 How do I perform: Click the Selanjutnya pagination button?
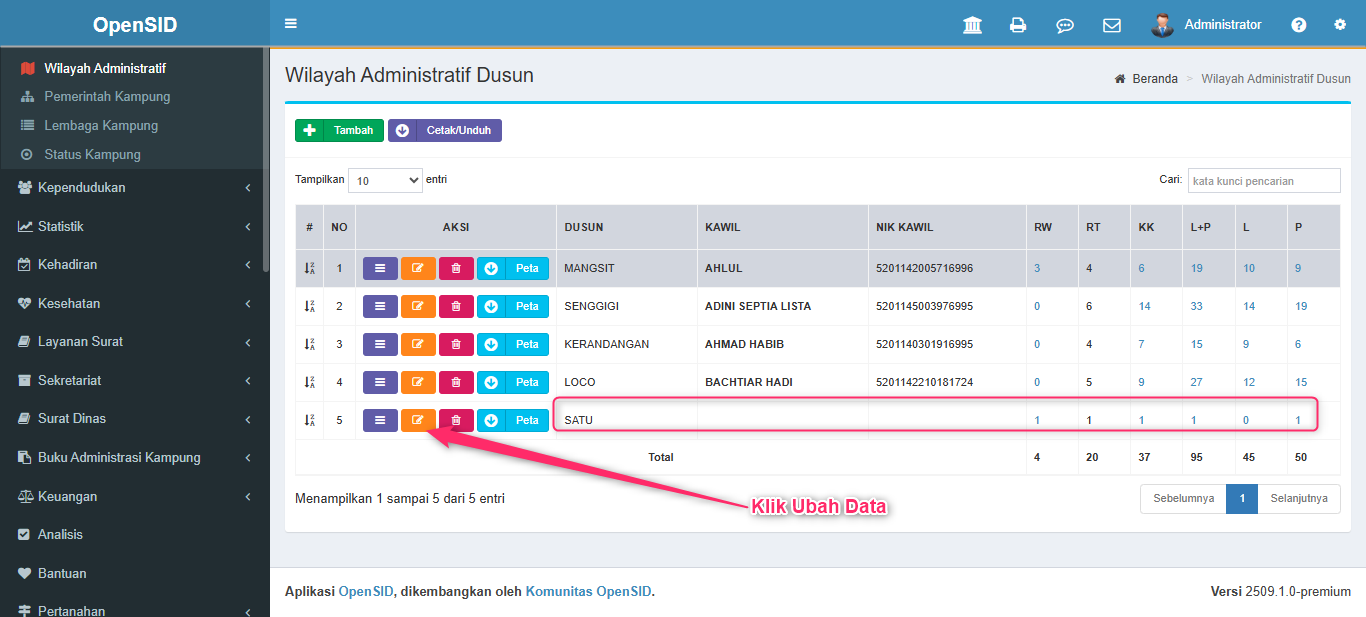point(1298,498)
